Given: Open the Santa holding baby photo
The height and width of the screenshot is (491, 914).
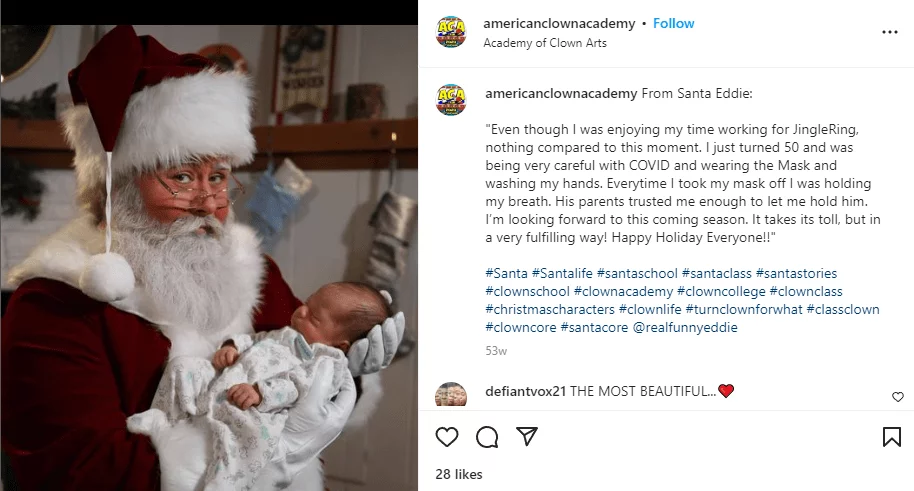Looking at the screenshot, I should pos(209,257).
